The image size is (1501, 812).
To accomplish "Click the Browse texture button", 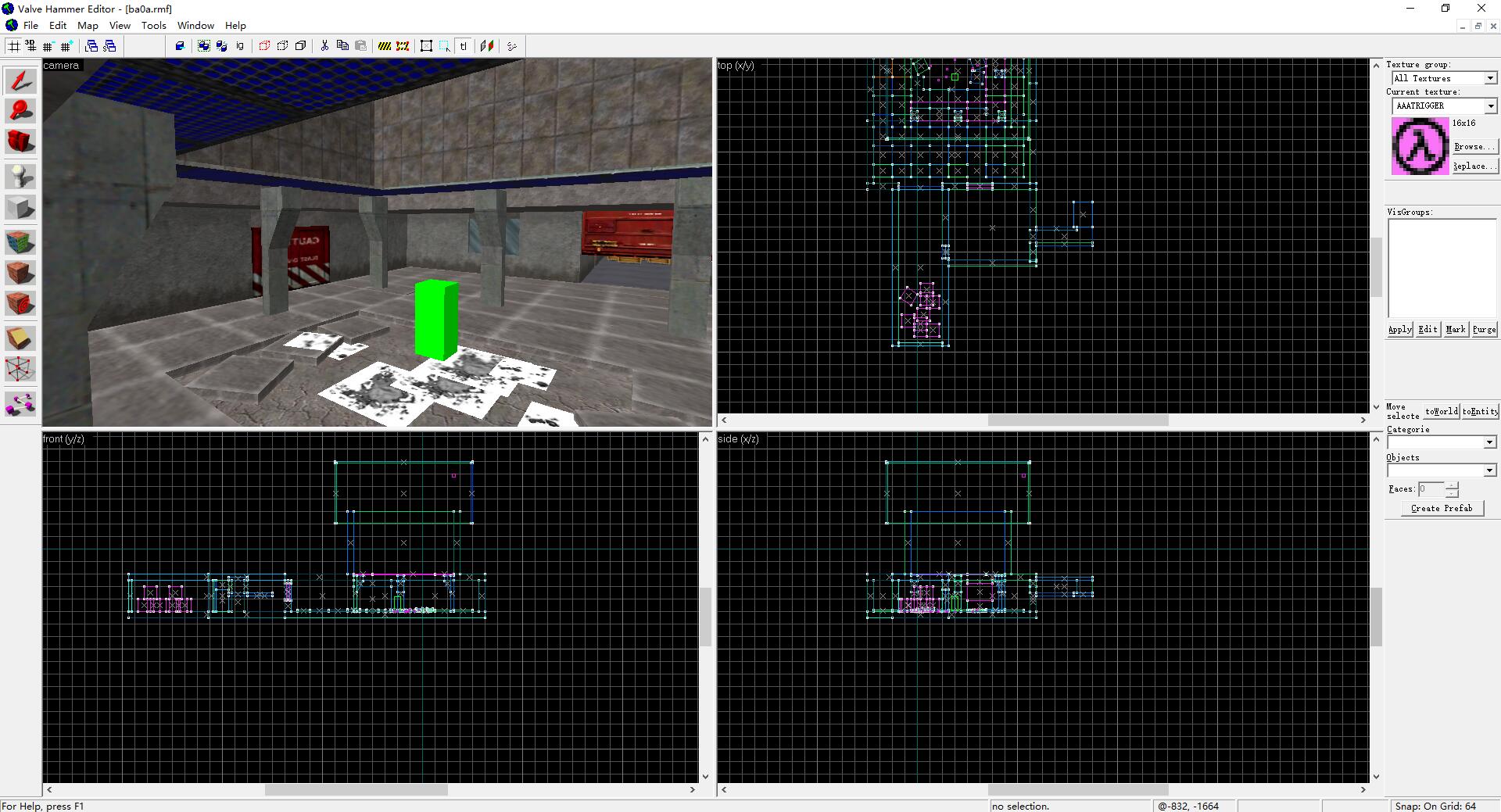I will pyautogui.click(x=1474, y=146).
